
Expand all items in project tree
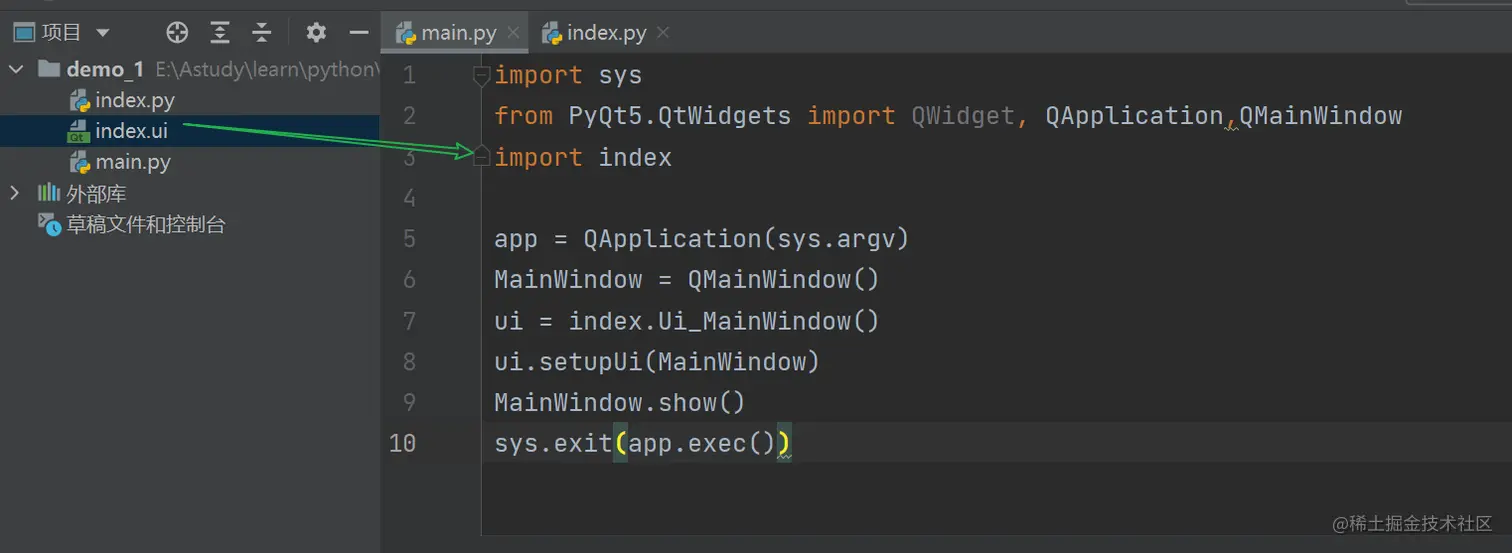point(220,33)
